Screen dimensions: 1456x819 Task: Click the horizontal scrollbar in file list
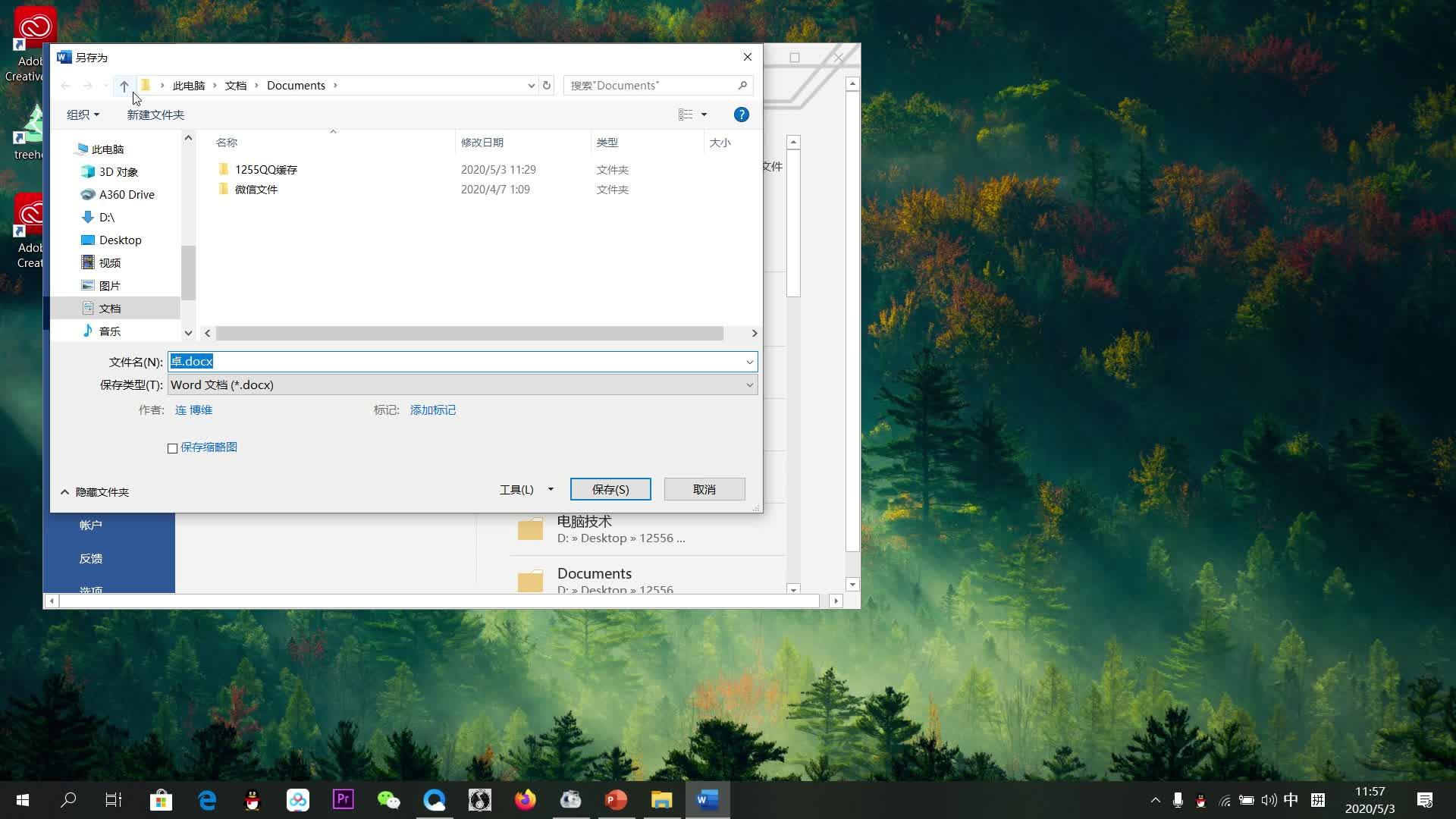click(x=469, y=334)
